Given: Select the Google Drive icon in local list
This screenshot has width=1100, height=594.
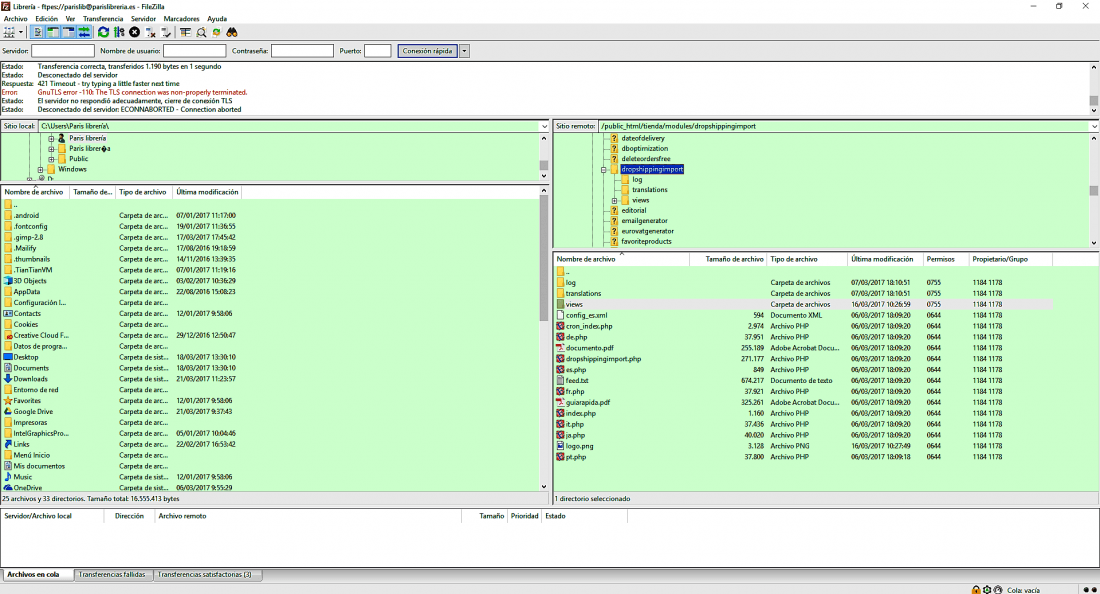Looking at the screenshot, I should click(8, 412).
